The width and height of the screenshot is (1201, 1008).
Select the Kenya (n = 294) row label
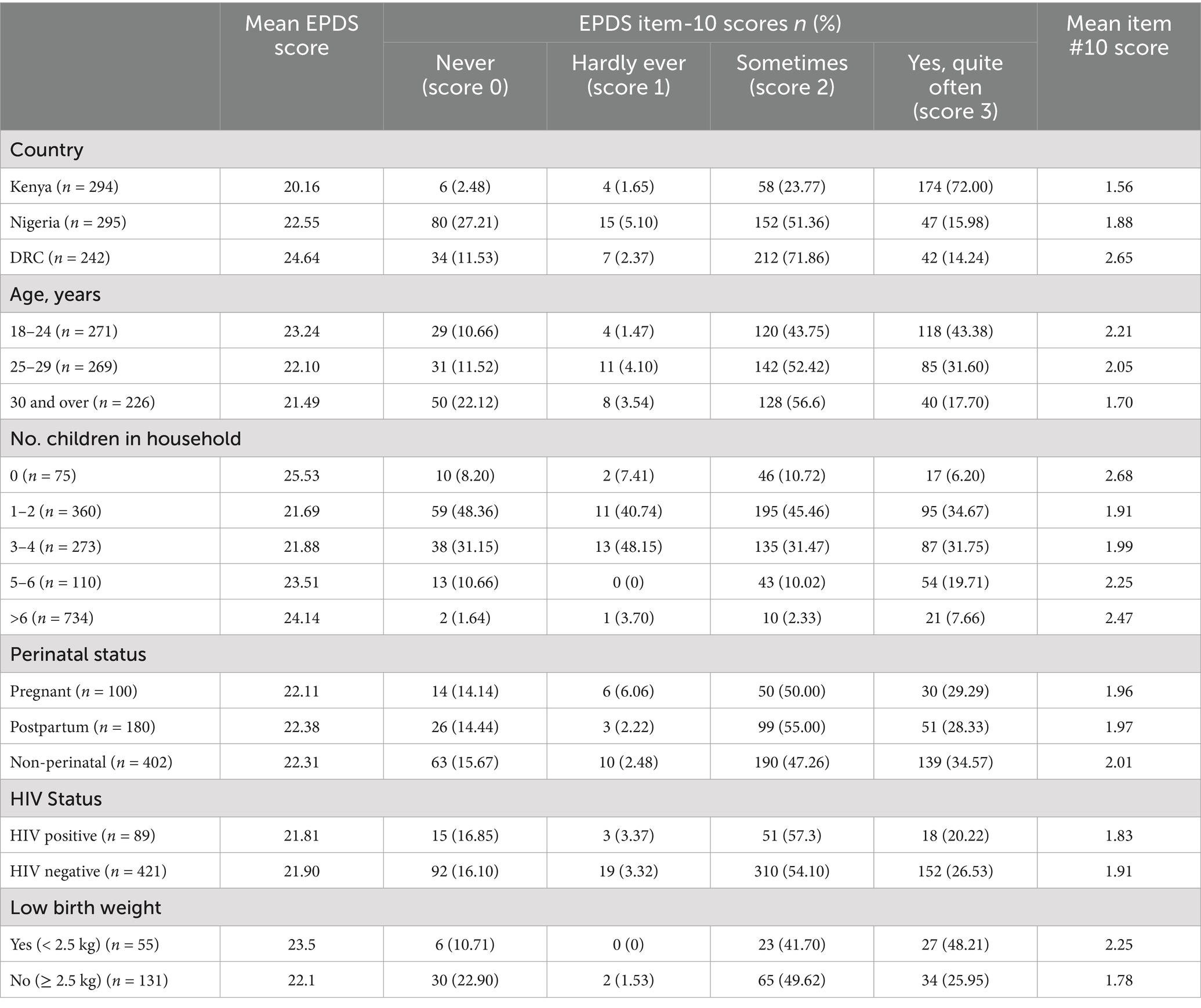coord(64,187)
